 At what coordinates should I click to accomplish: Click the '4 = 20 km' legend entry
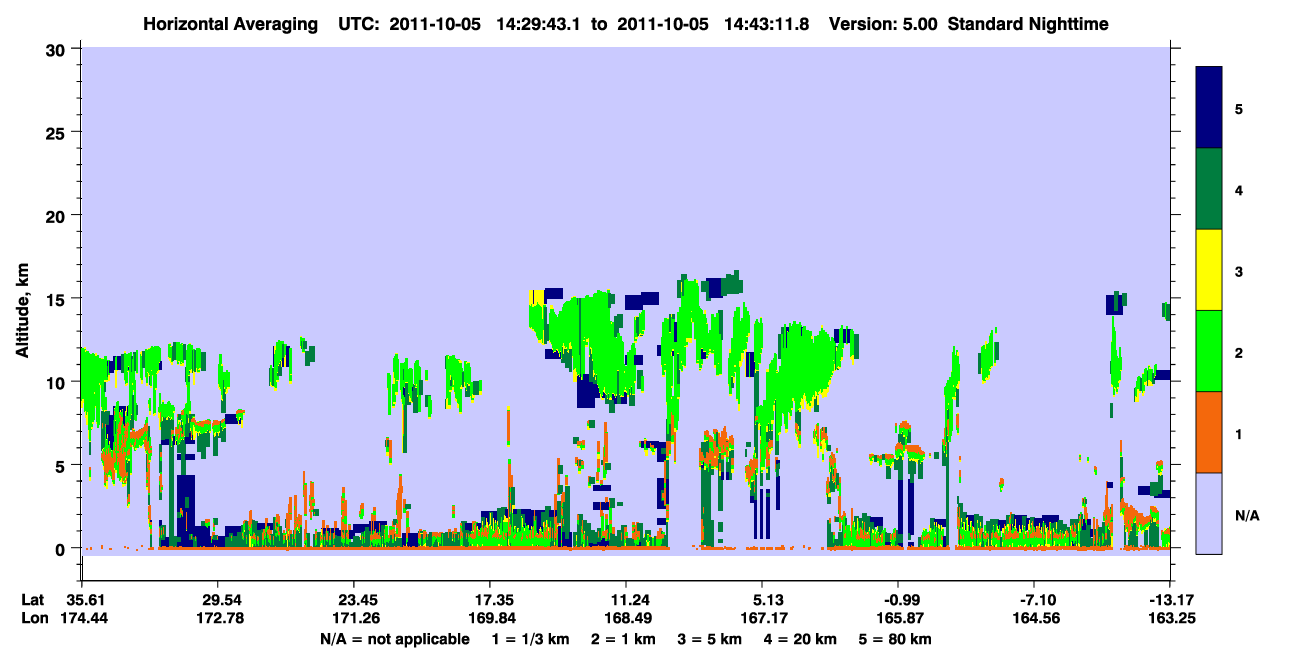(801, 639)
